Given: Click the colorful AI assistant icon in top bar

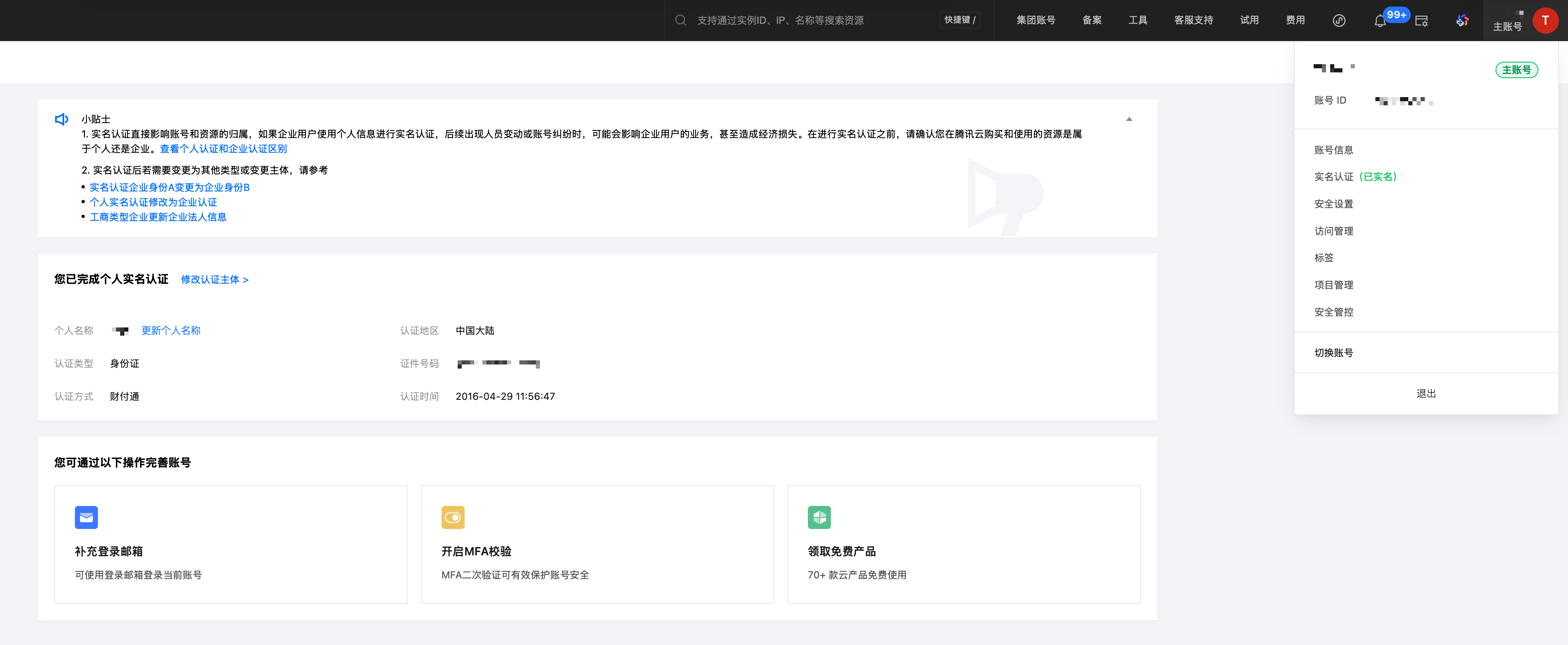Looking at the screenshot, I should [x=1463, y=20].
